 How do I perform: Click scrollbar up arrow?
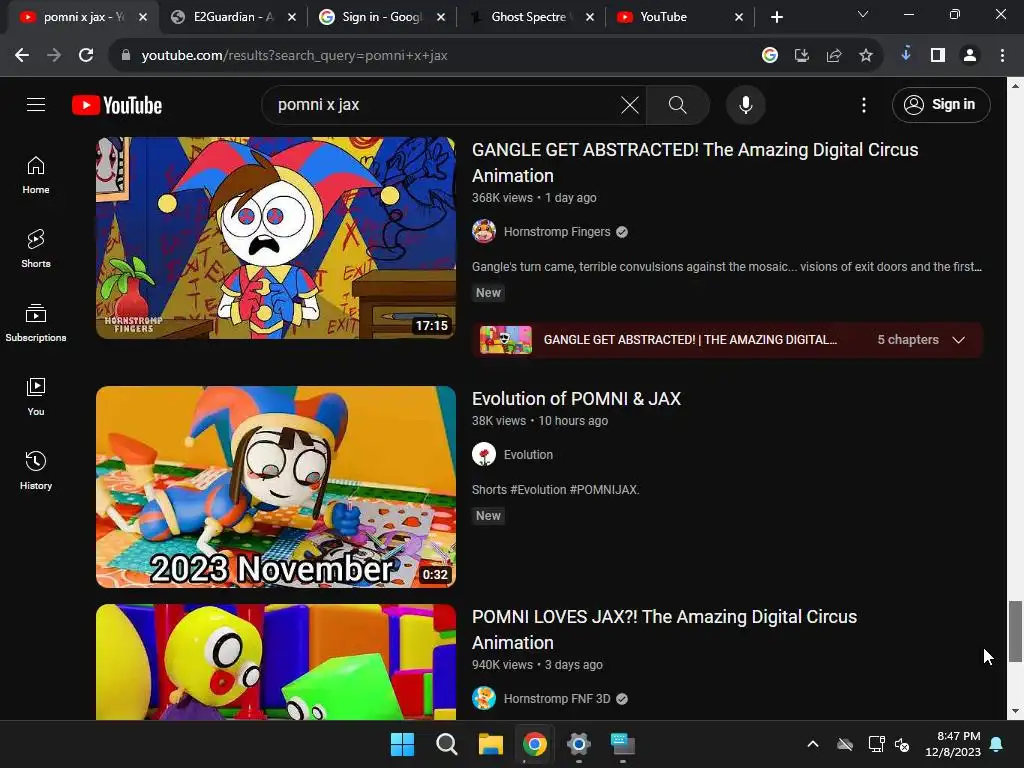pos(1015,86)
